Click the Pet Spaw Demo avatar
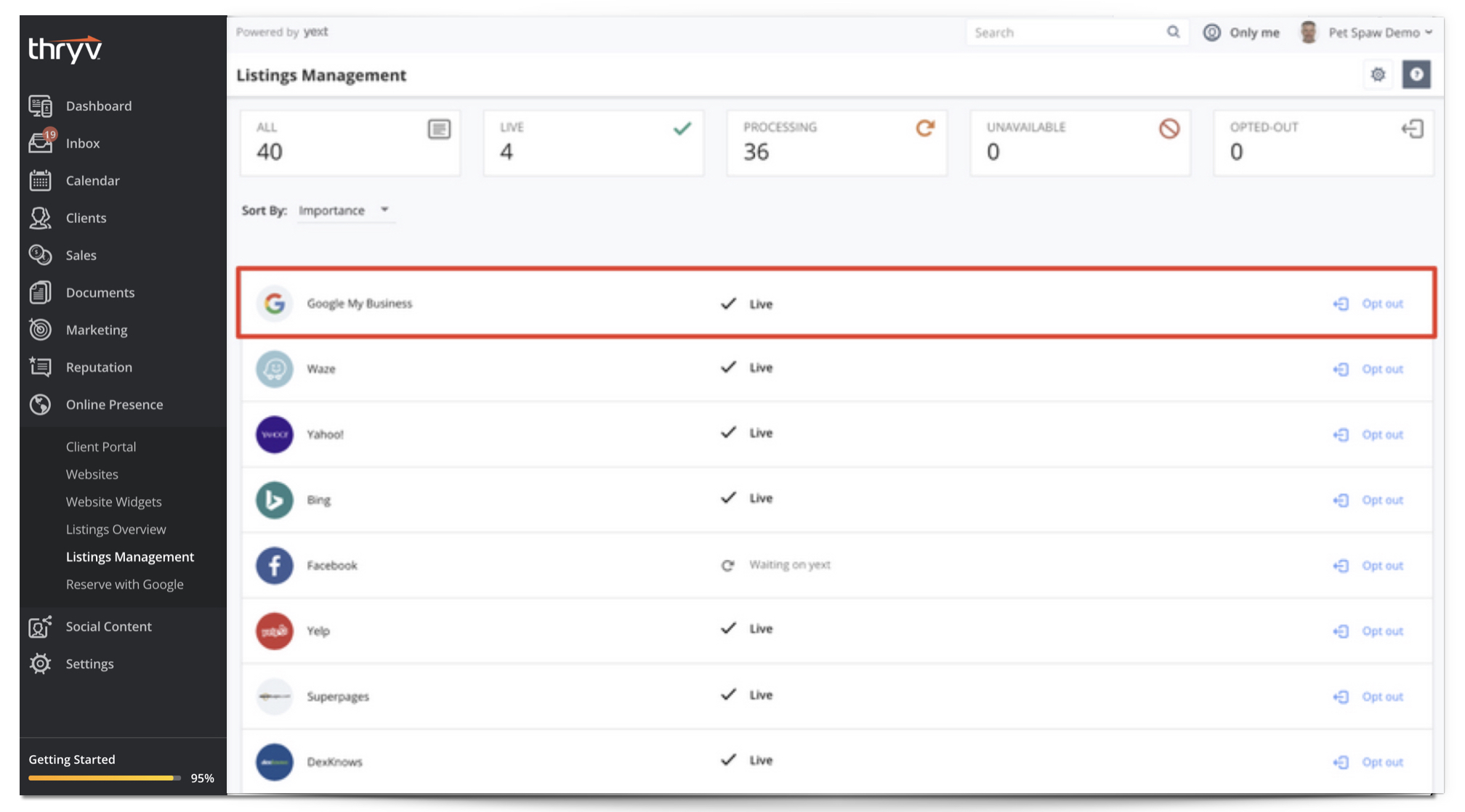Viewport: 1465px width, 812px height. [x=1309, y=32]
